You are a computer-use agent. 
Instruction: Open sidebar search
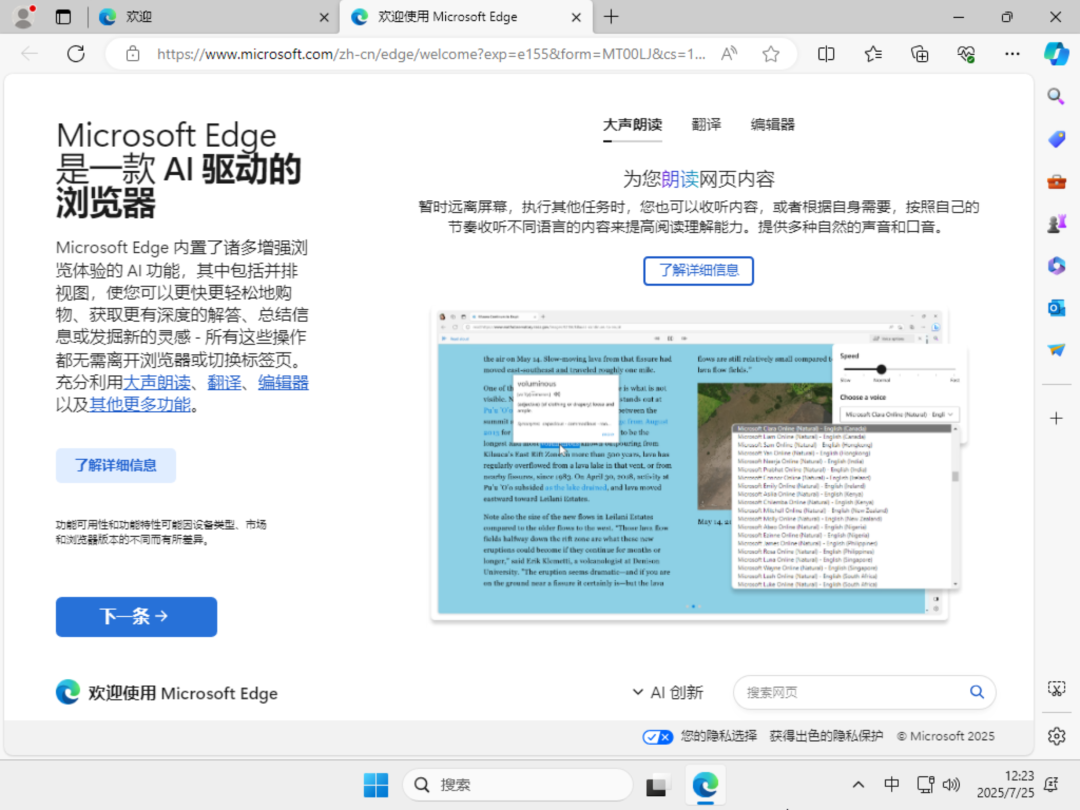pos(1056,96)
